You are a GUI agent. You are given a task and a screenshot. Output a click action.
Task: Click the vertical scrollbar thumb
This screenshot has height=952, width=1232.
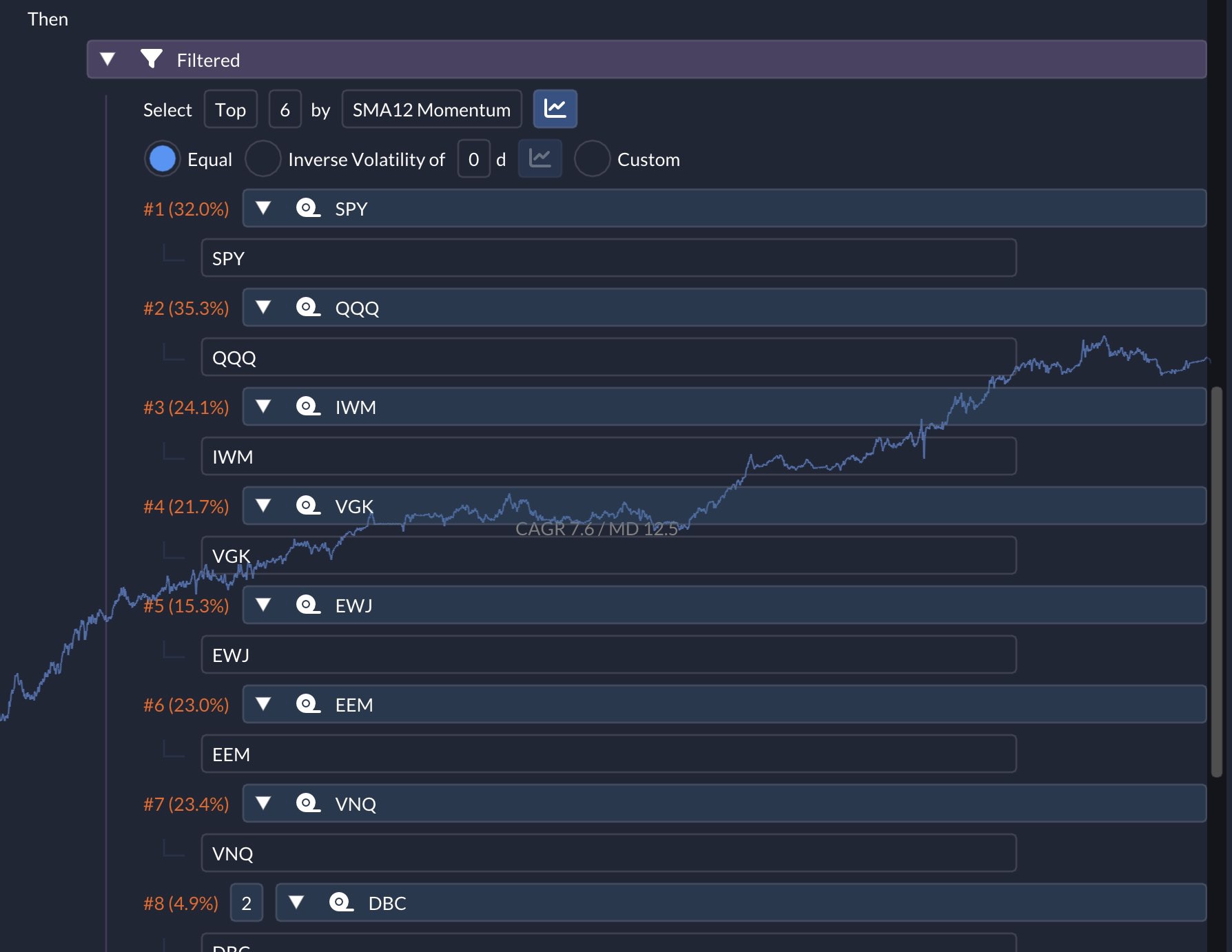[x=1217, y=582]
